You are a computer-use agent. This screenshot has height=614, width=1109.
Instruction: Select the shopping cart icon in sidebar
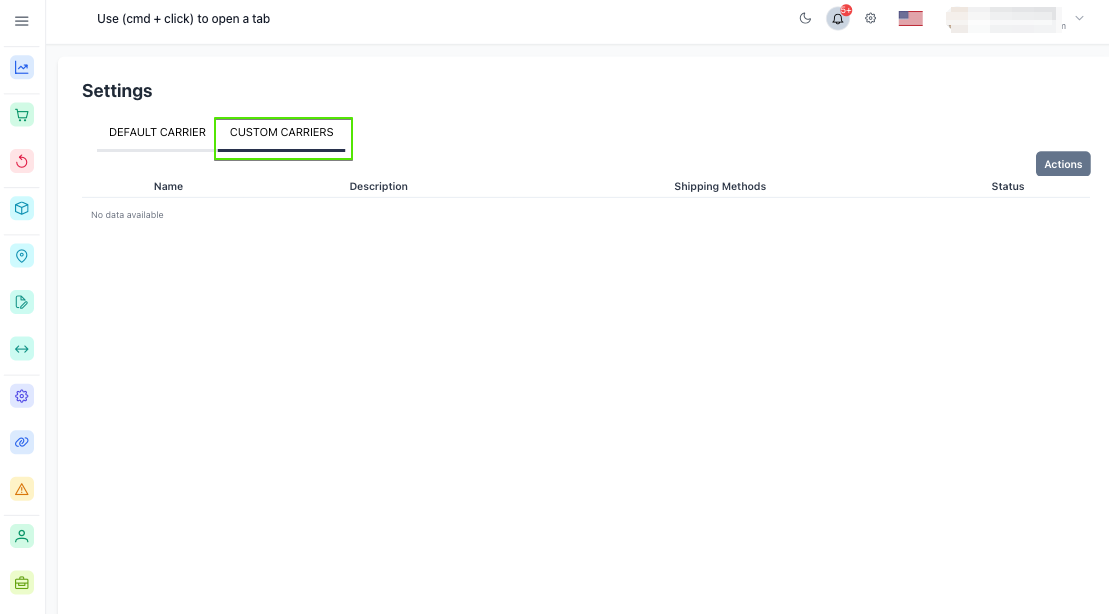tap(22, 114)
